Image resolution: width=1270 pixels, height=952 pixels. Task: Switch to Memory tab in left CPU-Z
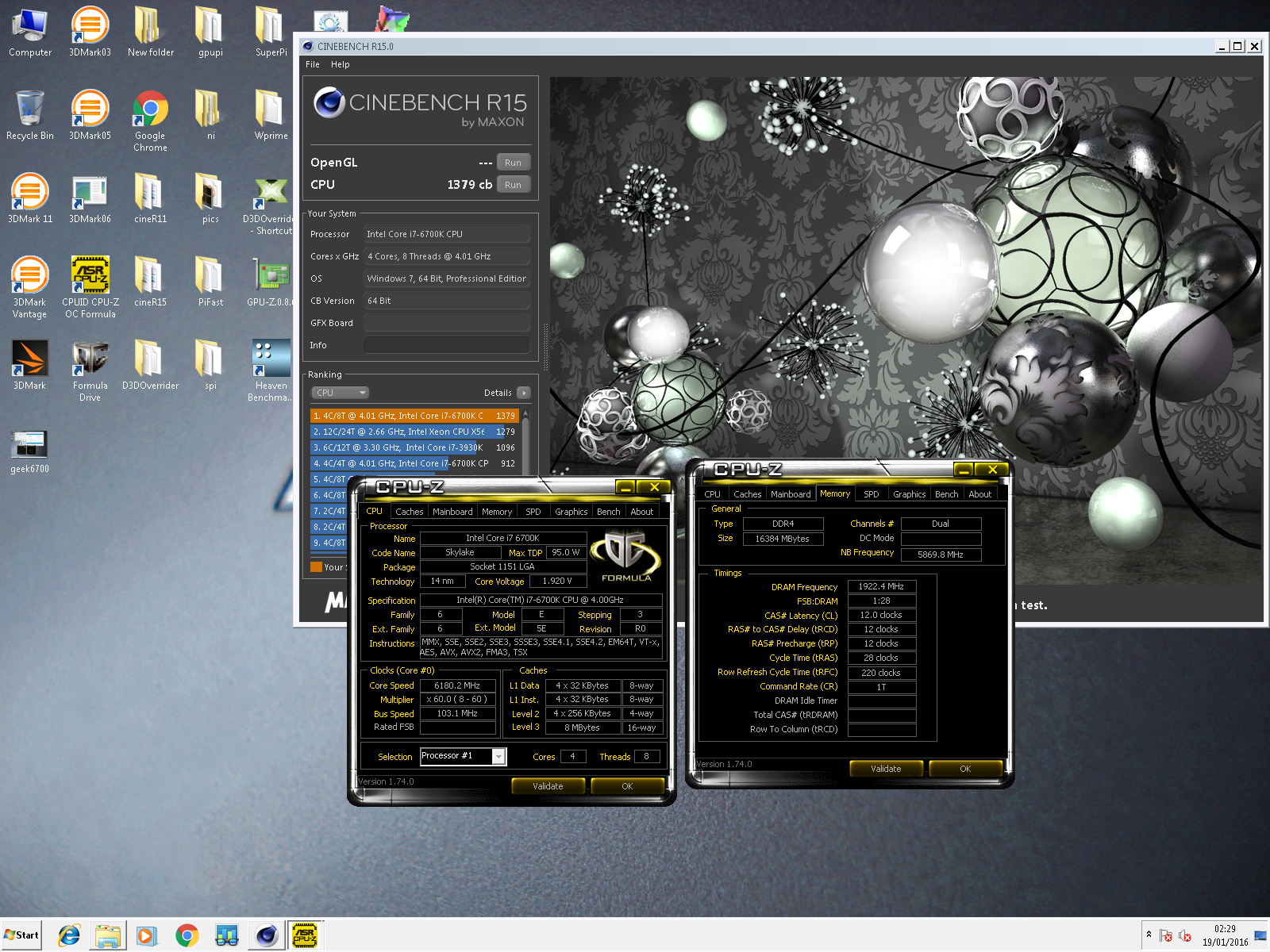coord(497,512)
